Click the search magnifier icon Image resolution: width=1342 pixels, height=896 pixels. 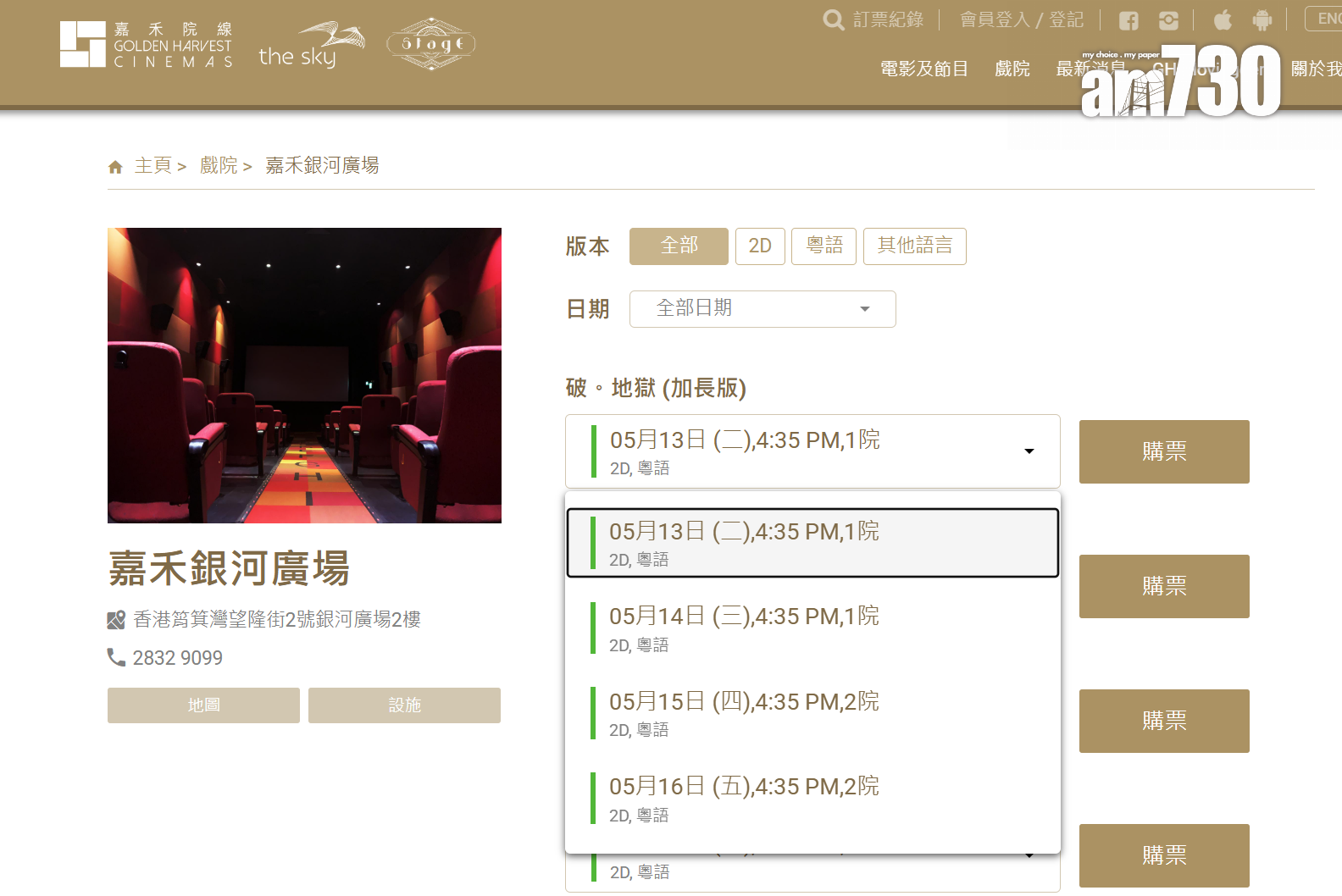pyautogui.click(x=834, y=19)
